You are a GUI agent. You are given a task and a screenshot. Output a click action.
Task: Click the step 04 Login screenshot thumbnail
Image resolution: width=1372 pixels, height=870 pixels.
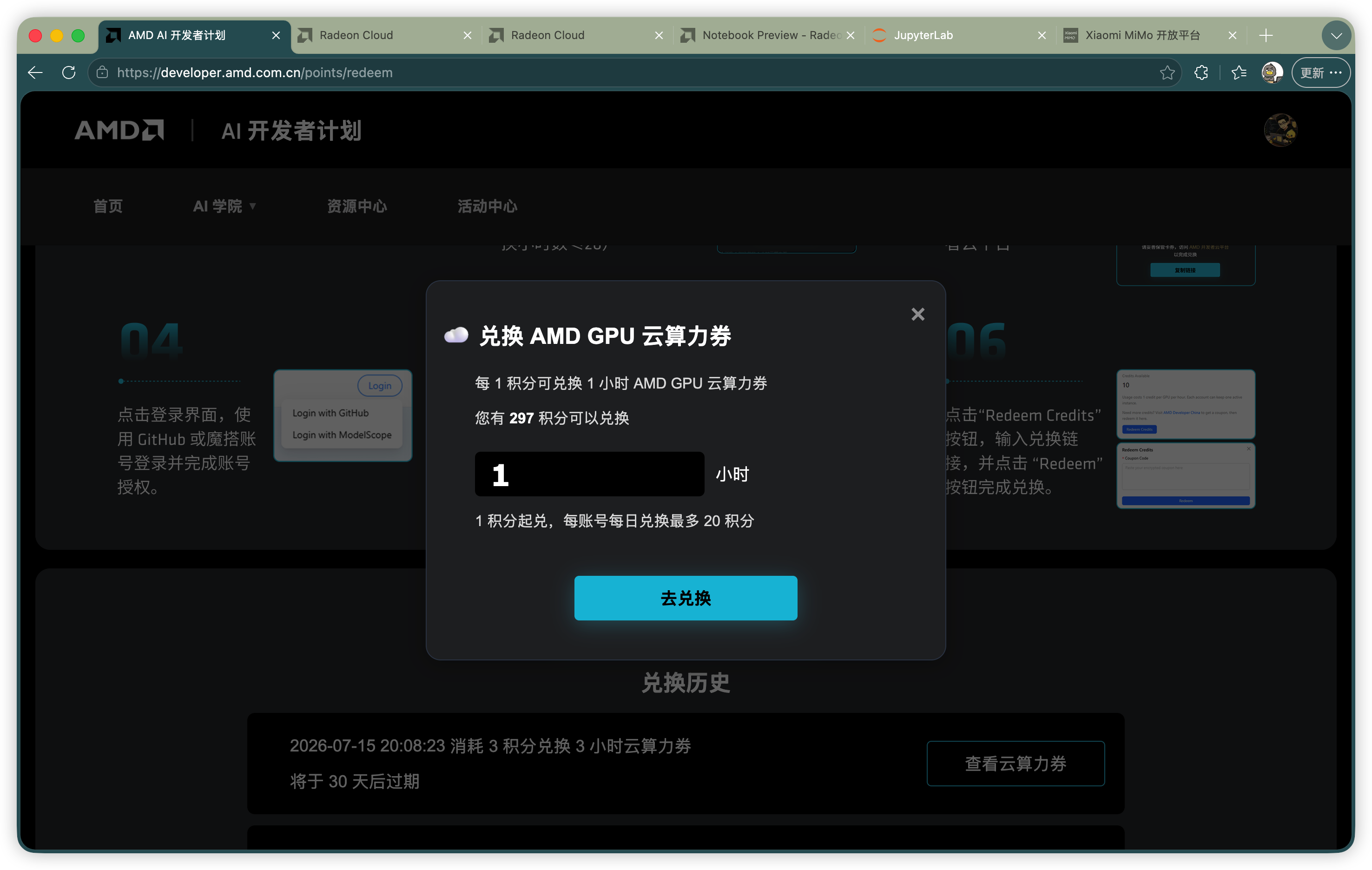pos(343,415)
